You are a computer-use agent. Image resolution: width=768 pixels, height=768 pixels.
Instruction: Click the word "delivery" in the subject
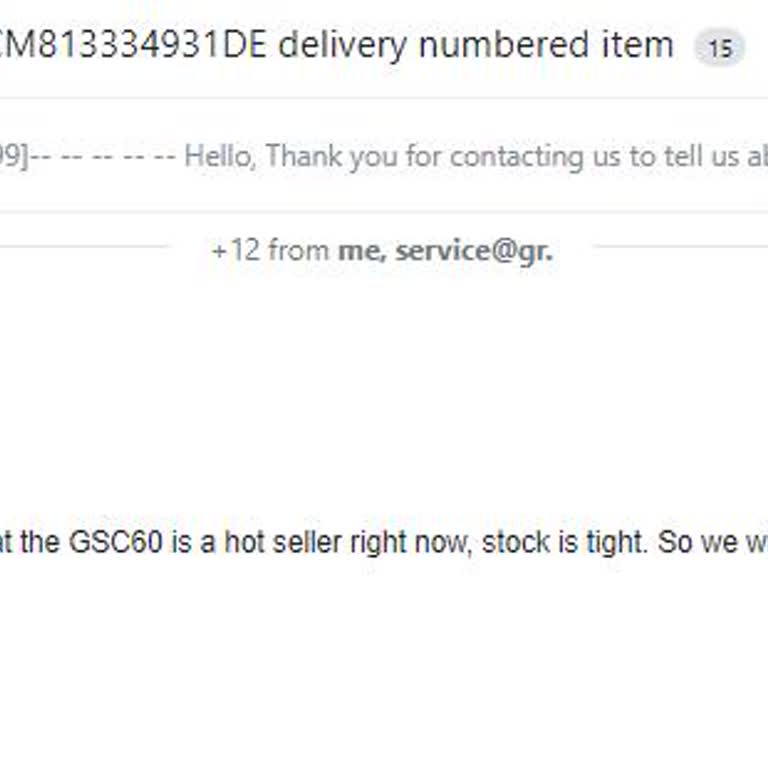point(346,45)
